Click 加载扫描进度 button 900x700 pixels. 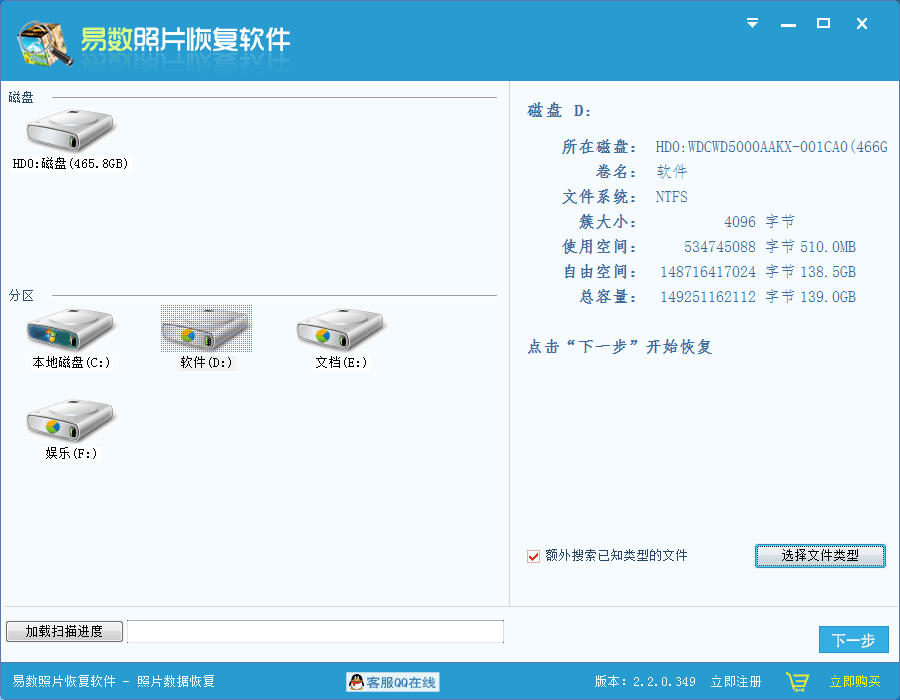click(x=64, y=631)
